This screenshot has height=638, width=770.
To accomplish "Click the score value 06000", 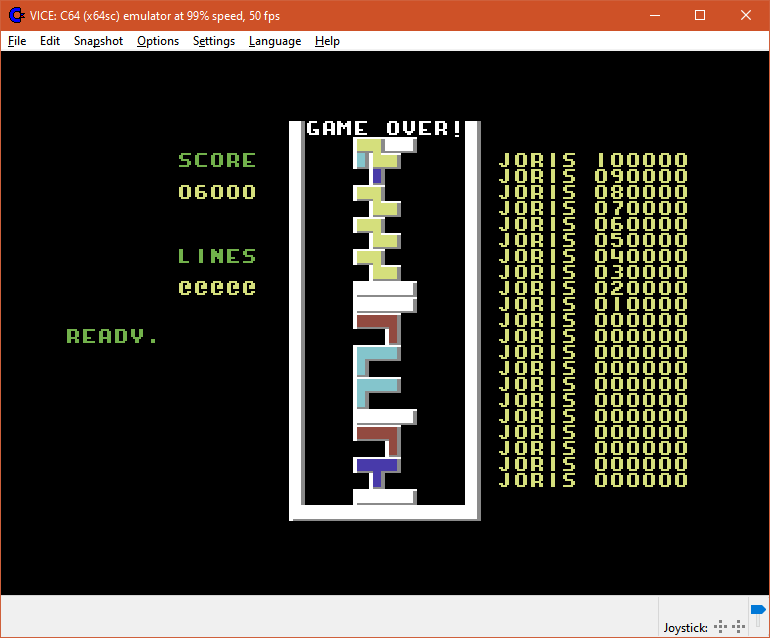I will (217, 192).
